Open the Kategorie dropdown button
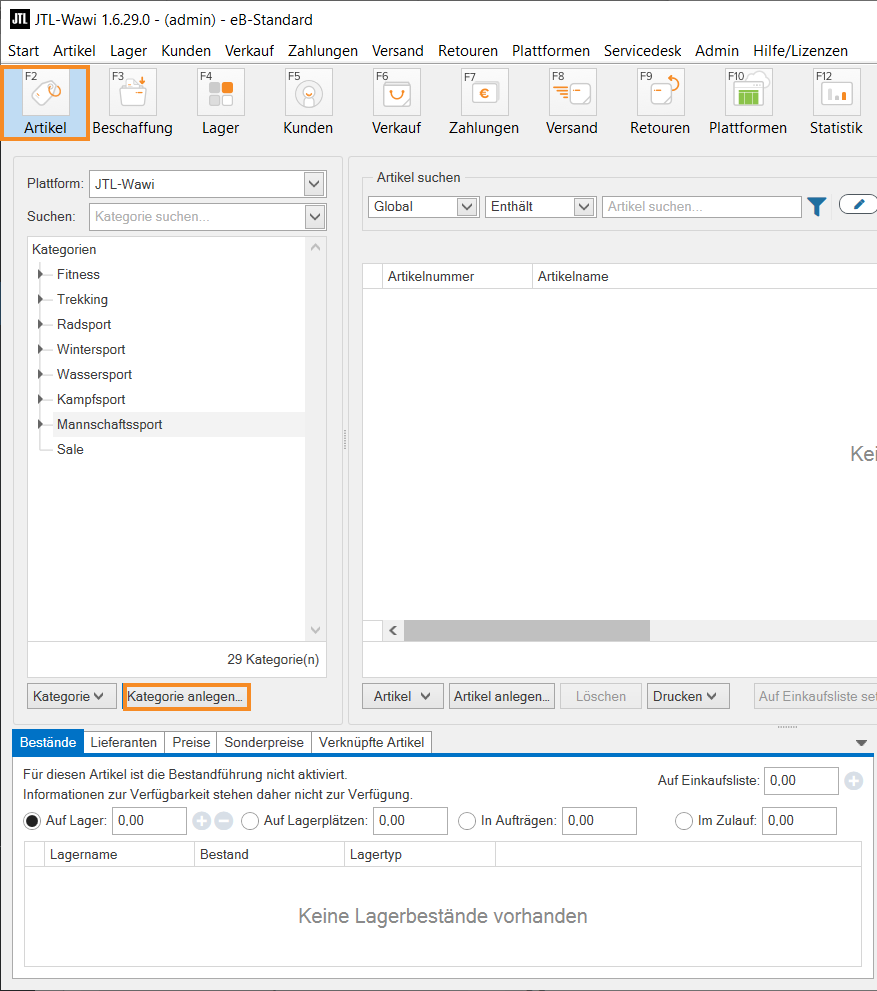Viewport: 877px width, 991px height. click(x=71, y=696)
